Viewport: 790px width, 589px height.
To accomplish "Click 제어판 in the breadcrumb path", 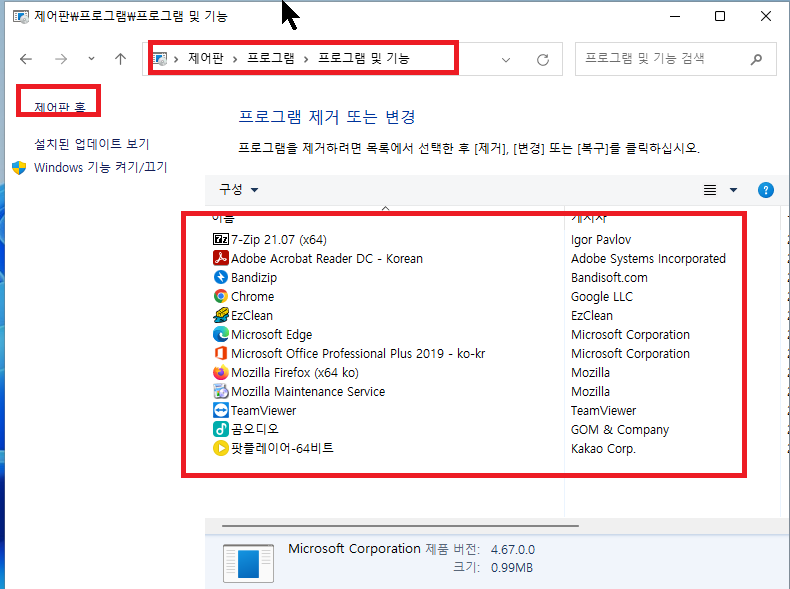I will (206, 58).
